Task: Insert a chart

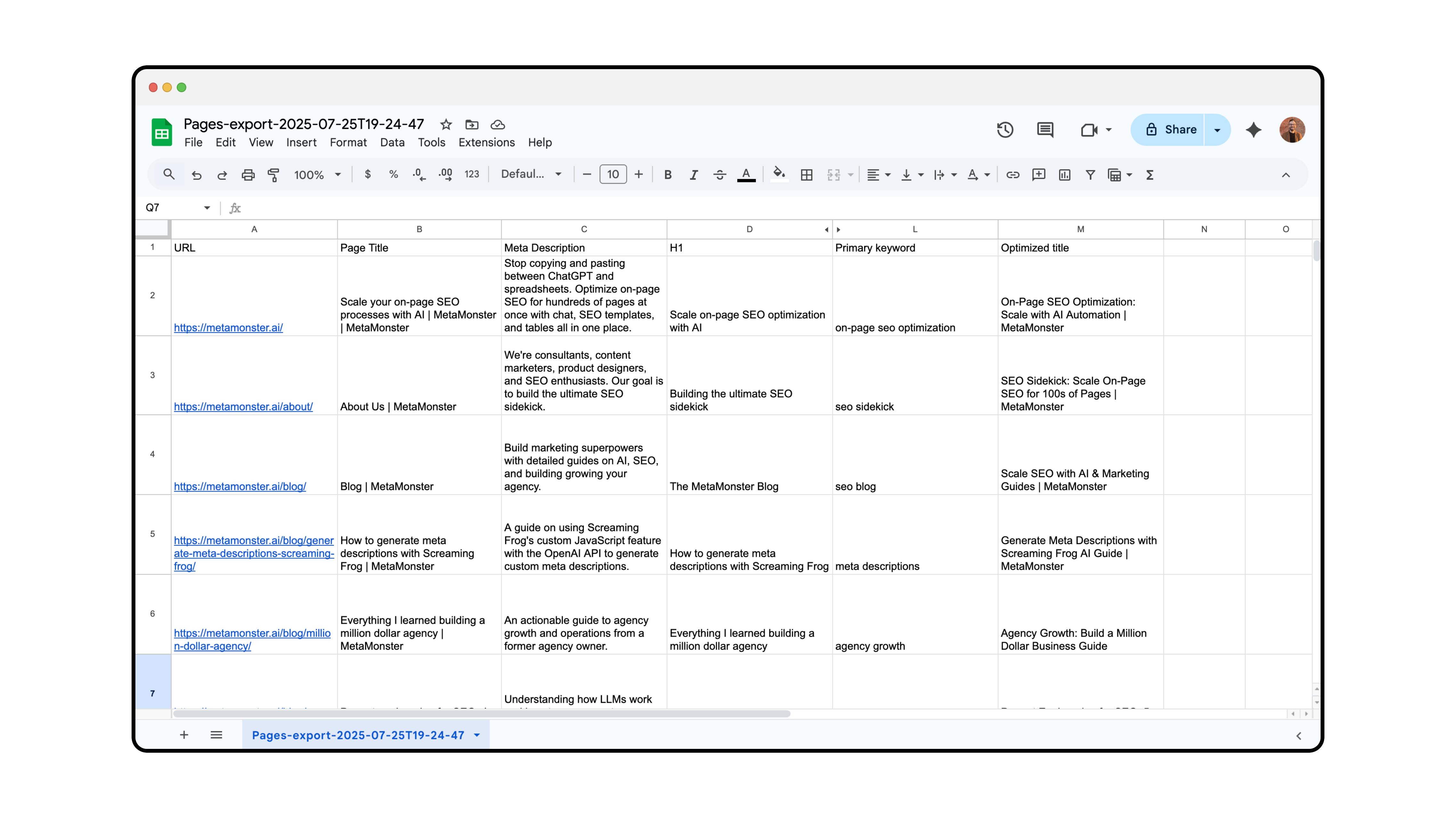Action: click(1064, 175)
